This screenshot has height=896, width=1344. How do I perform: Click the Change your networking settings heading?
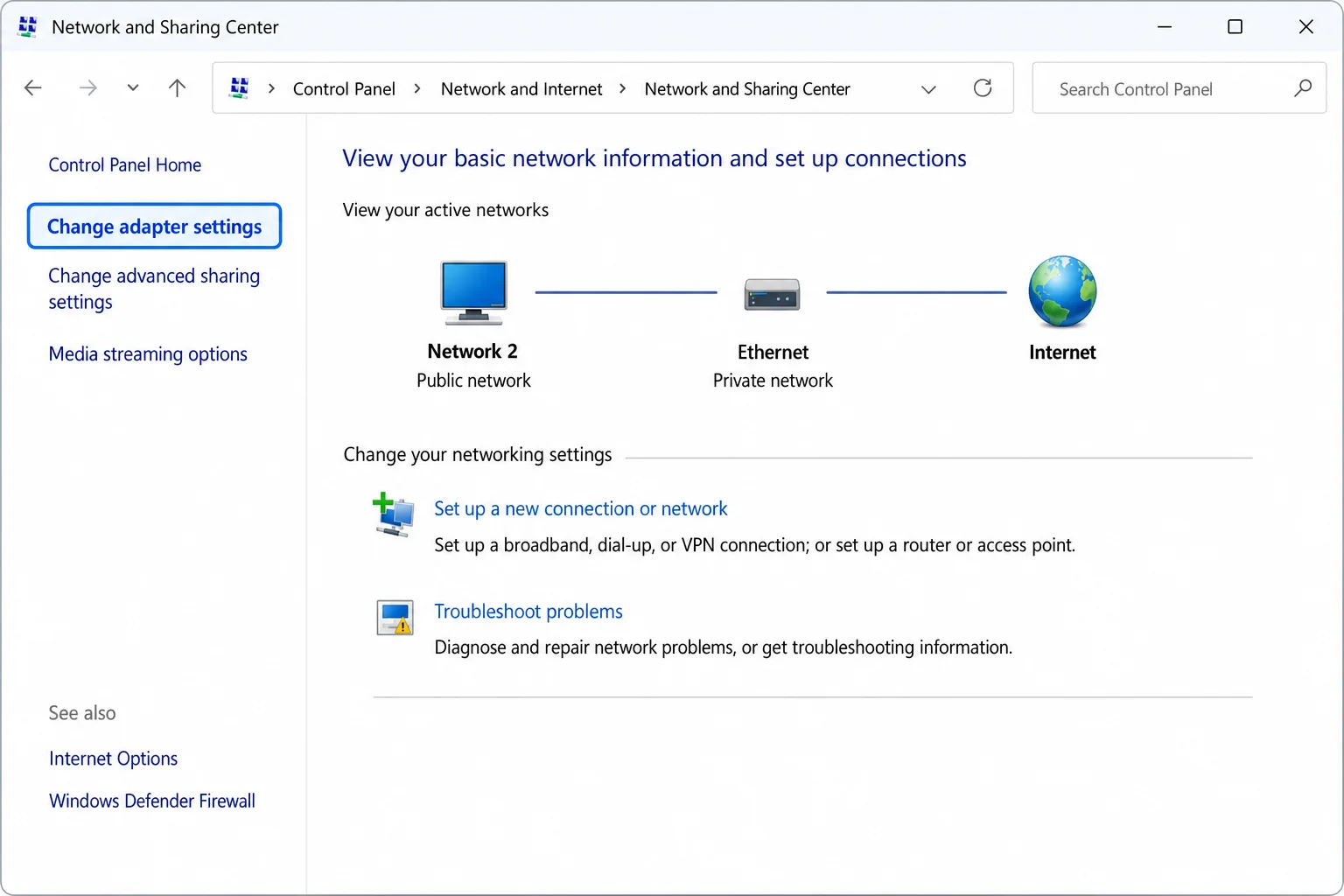pyautogui.click(x=478, y=454)
